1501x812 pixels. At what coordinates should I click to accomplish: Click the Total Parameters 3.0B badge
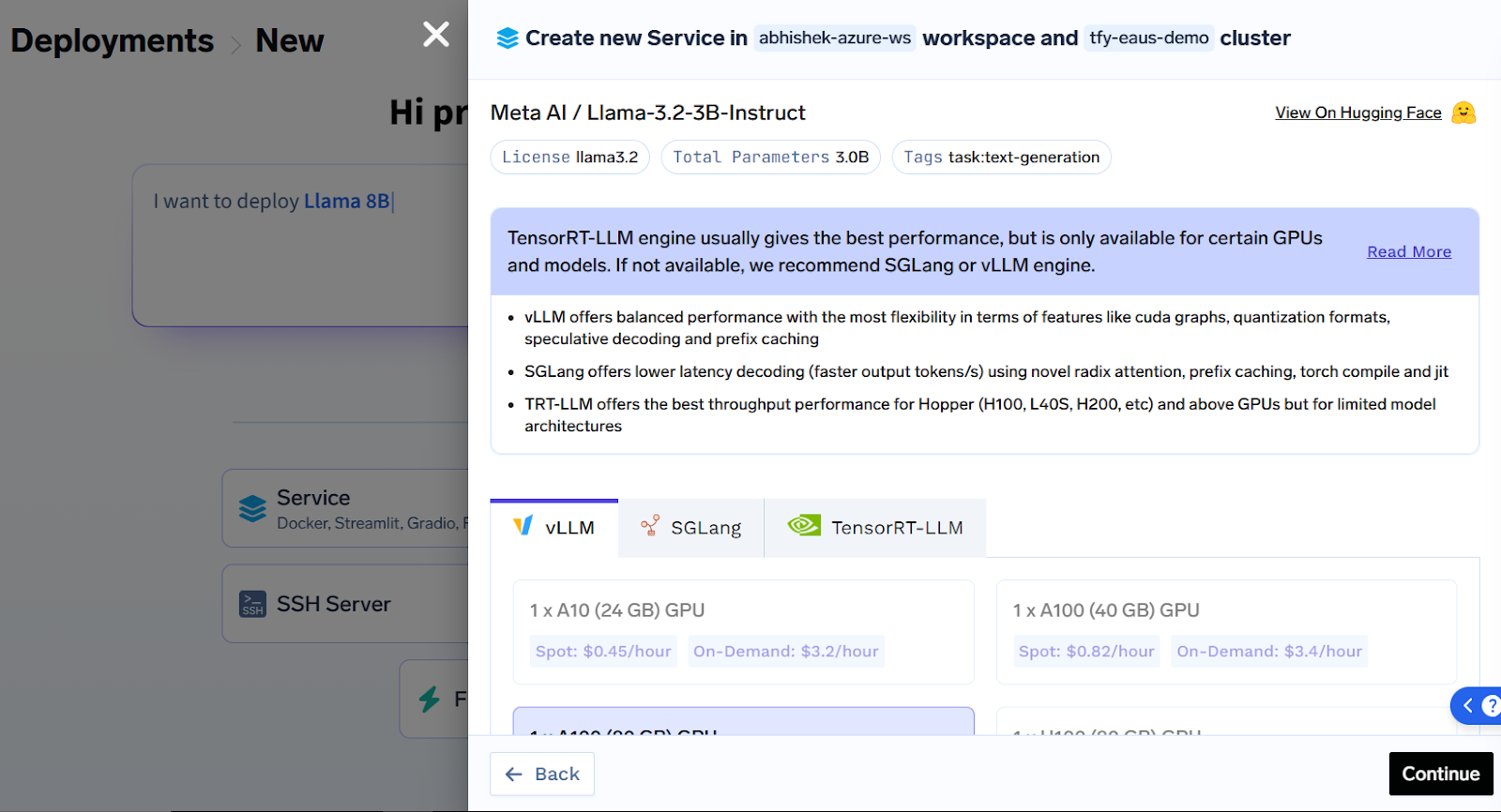point(771,158)
